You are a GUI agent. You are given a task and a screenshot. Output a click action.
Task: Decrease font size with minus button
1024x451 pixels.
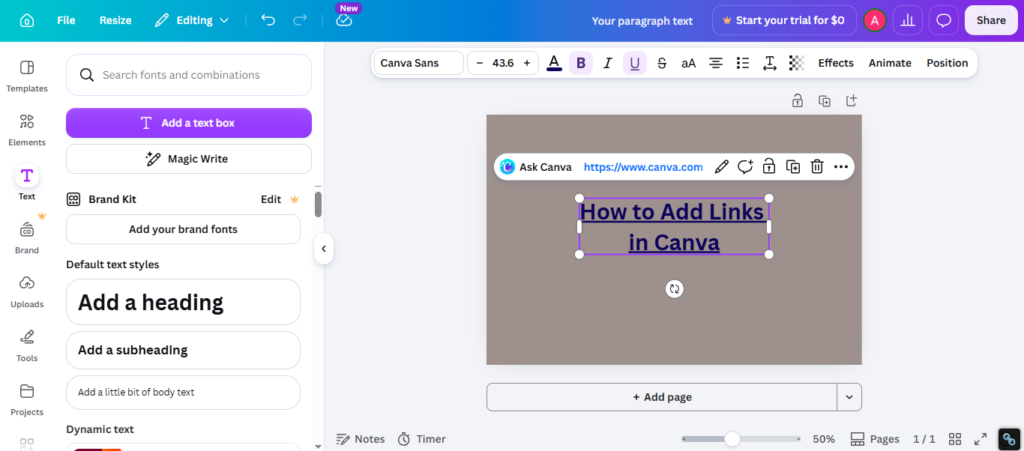pos(480,63)
